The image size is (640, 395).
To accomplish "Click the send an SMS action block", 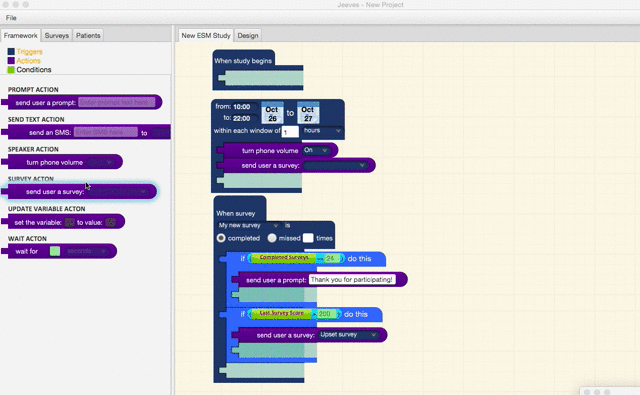I will coord(86,132).
